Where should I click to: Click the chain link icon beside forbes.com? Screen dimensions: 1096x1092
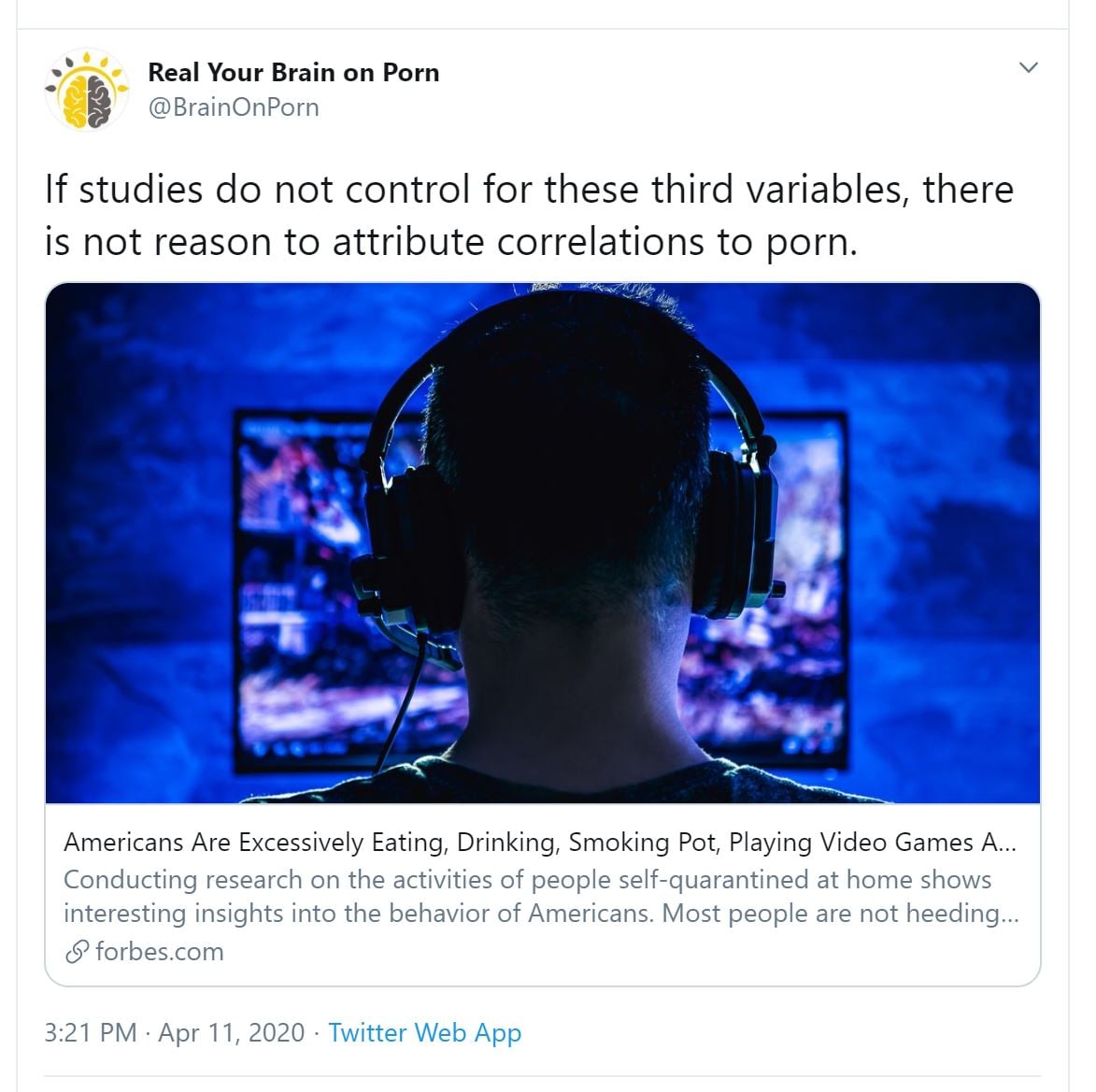coord(77,952)
